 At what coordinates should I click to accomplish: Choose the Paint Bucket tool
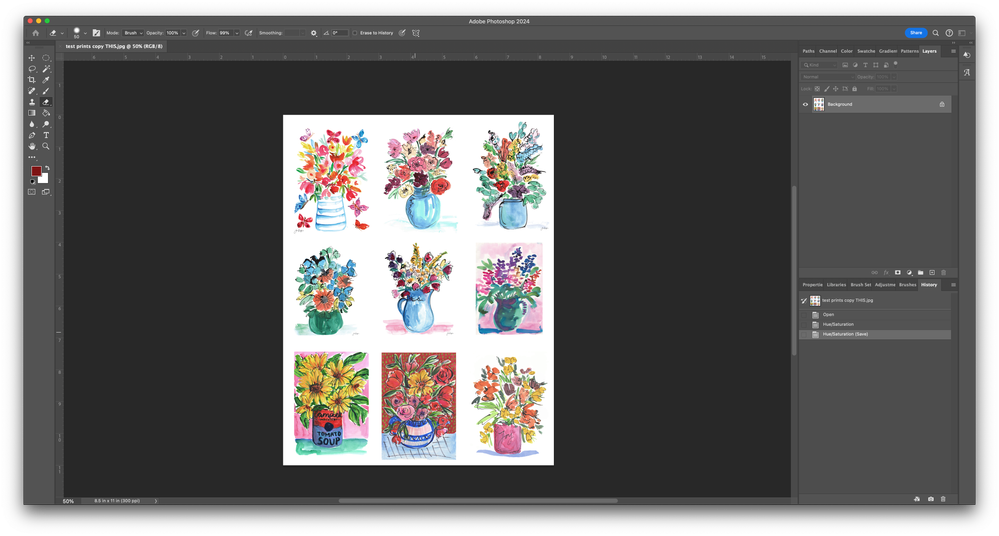[x=46, y=113]
